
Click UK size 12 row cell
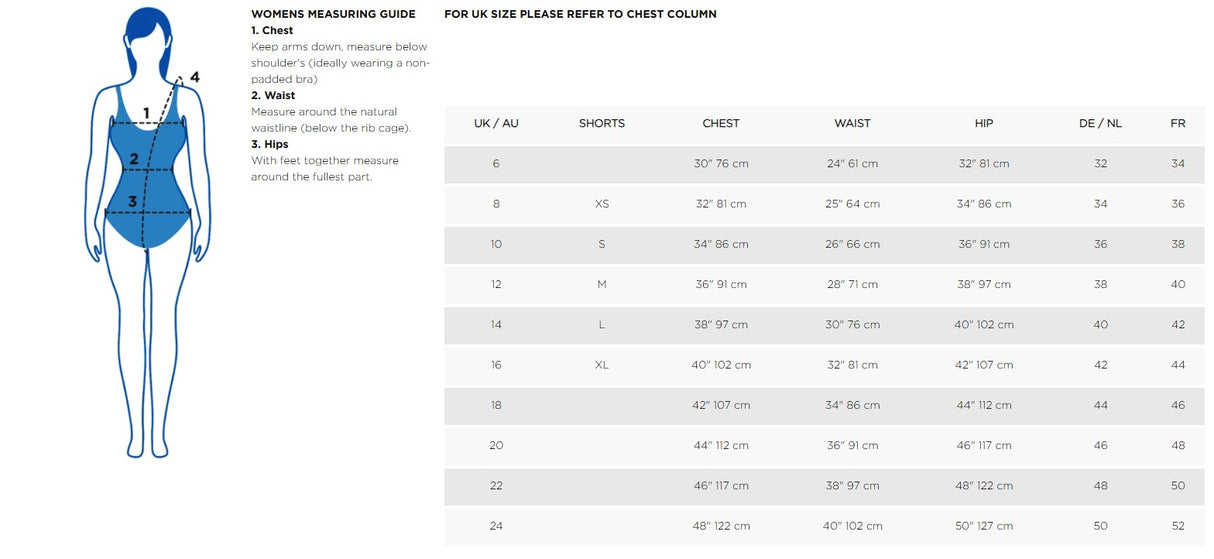click(x=496, y=284)
